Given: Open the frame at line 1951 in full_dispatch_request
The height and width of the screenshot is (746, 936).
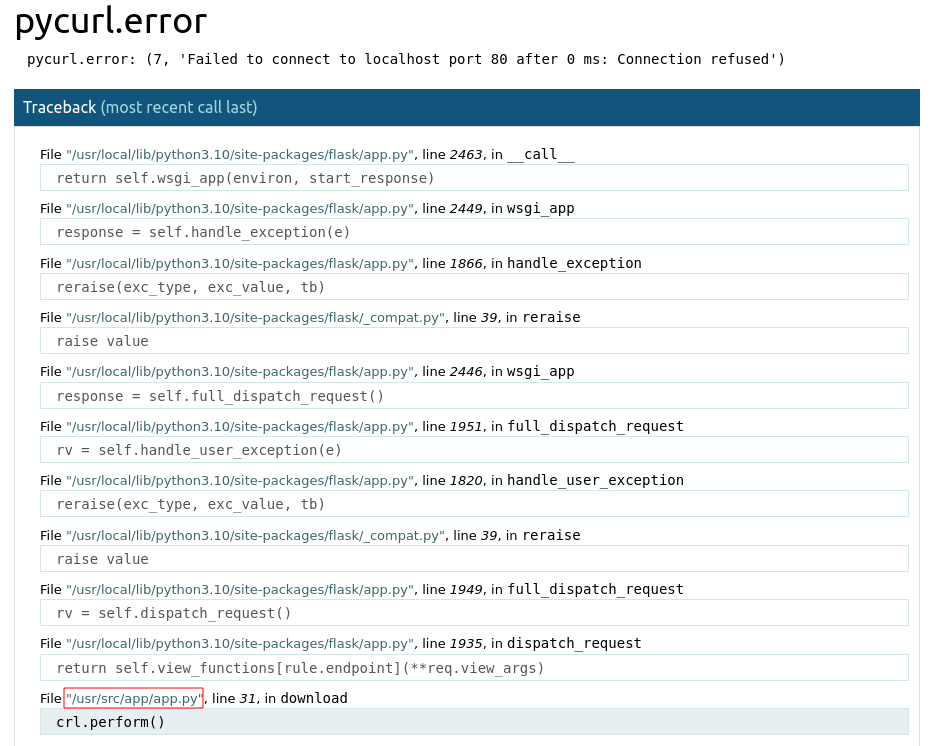Looking at the screenshot, I should click(362, 427).
